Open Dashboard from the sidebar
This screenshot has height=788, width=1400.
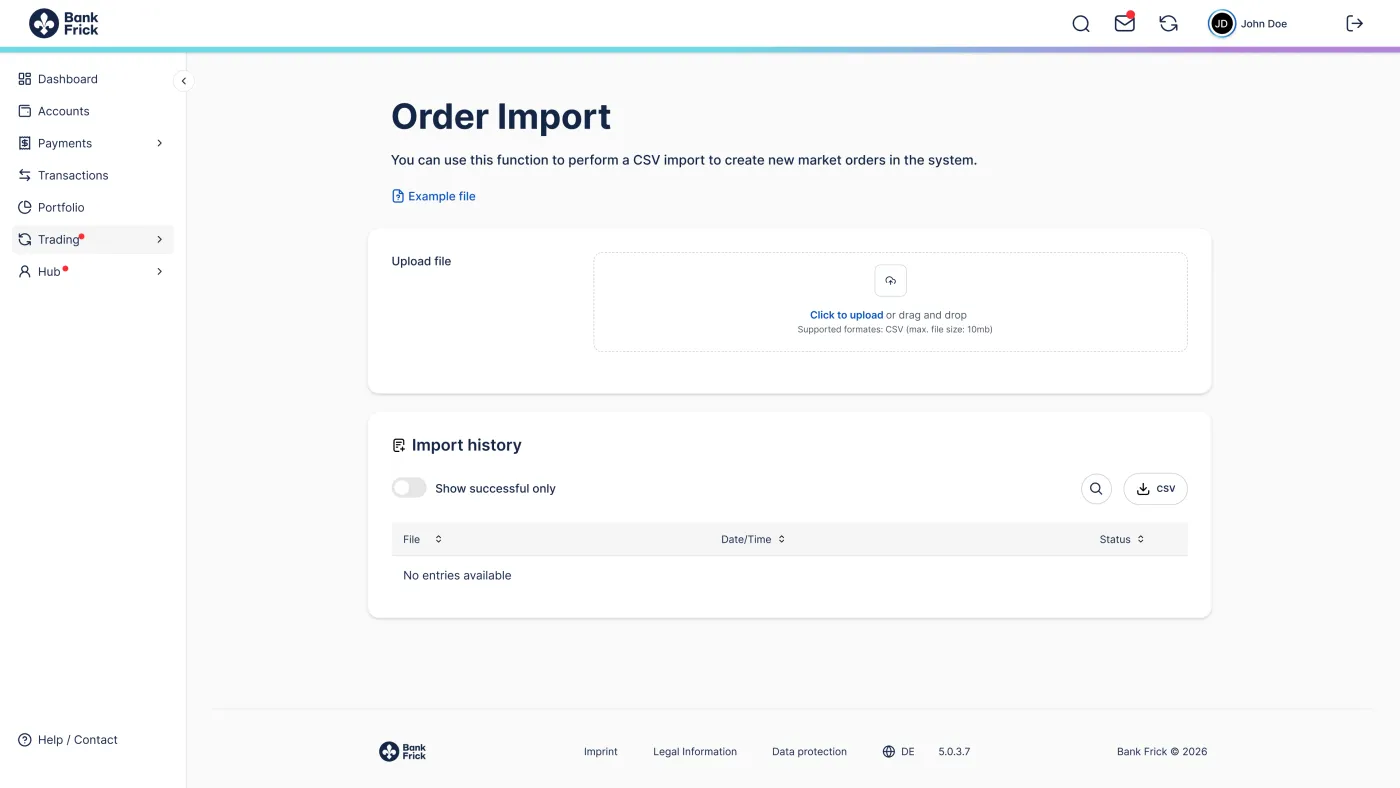coord(68,79)
